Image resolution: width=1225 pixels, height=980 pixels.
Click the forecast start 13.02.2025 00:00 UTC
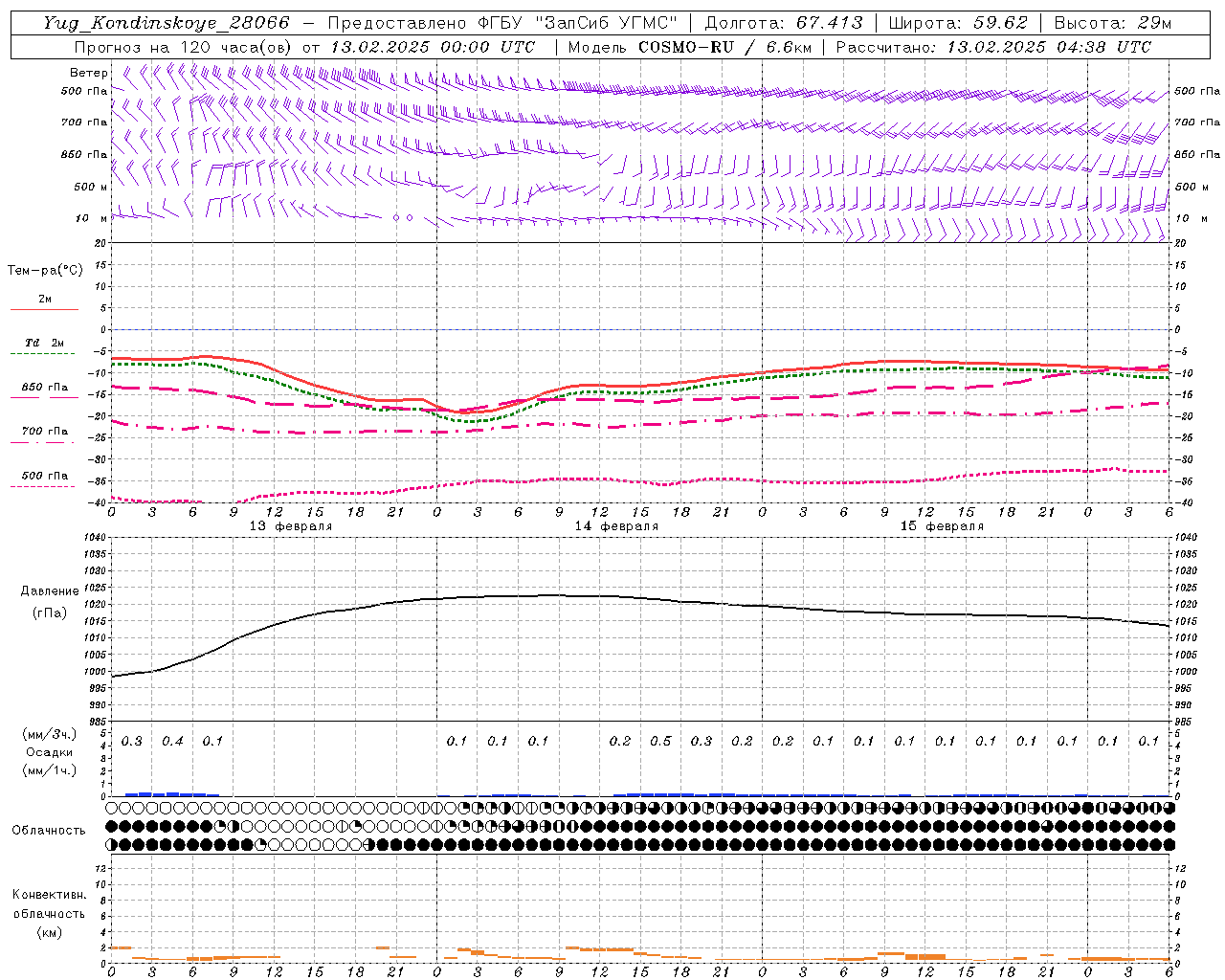coord(433,47)
